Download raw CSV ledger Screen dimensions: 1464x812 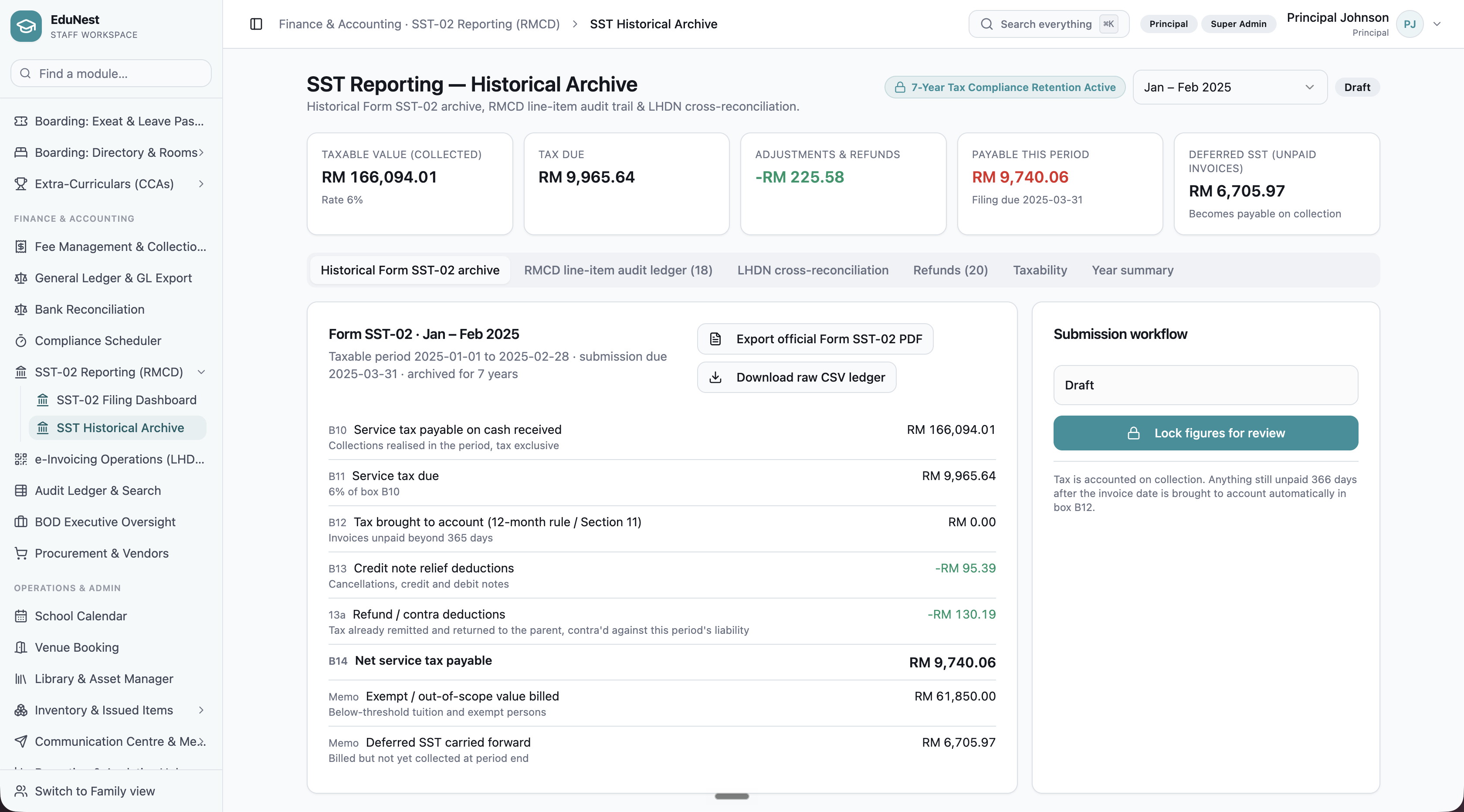pyautogui.click(x=796, y=377)
